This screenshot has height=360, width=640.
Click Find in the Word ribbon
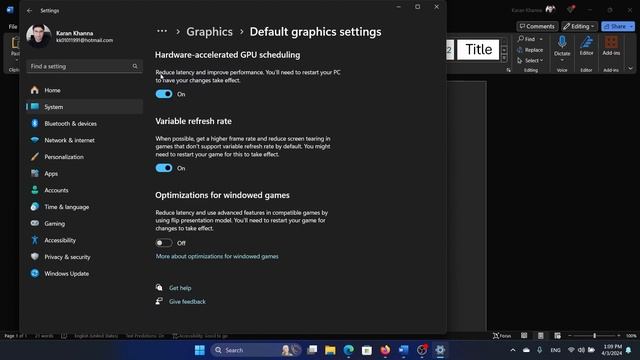(527, 39)
